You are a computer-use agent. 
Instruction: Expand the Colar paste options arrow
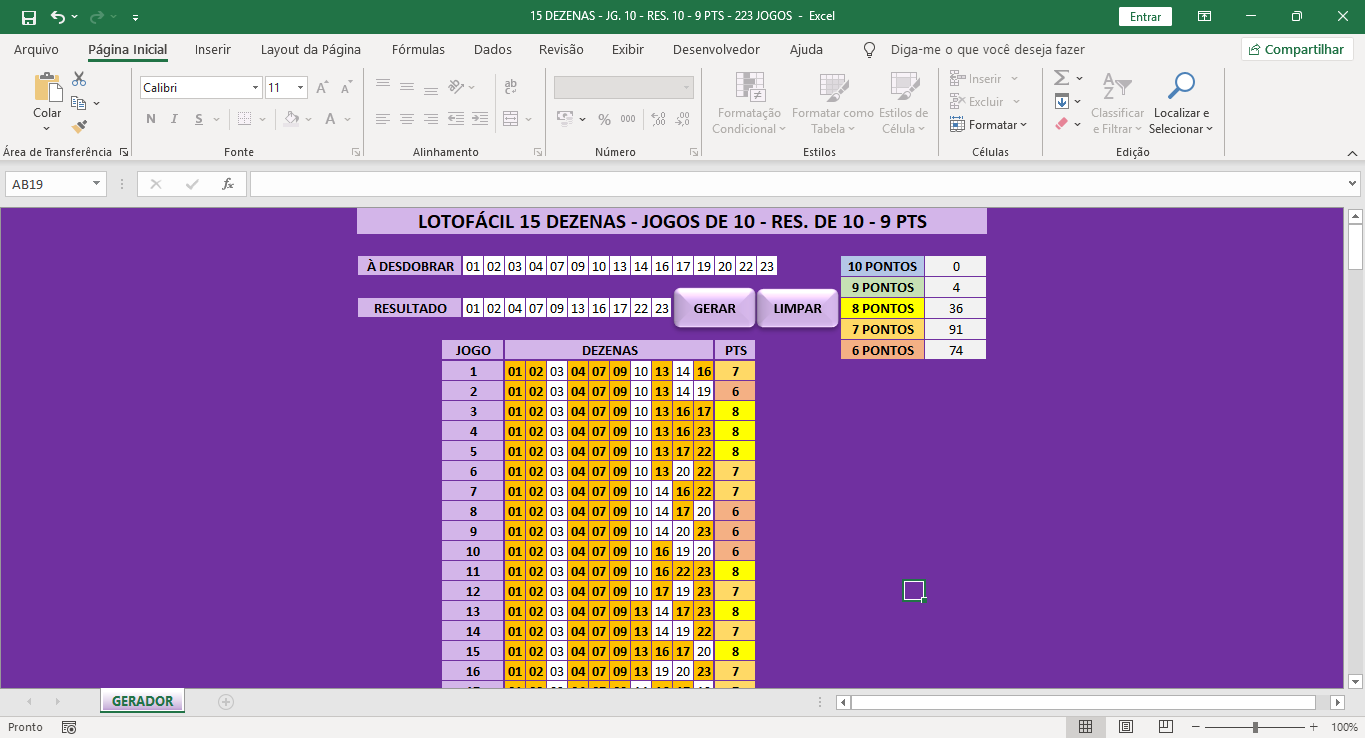[47, 128]
